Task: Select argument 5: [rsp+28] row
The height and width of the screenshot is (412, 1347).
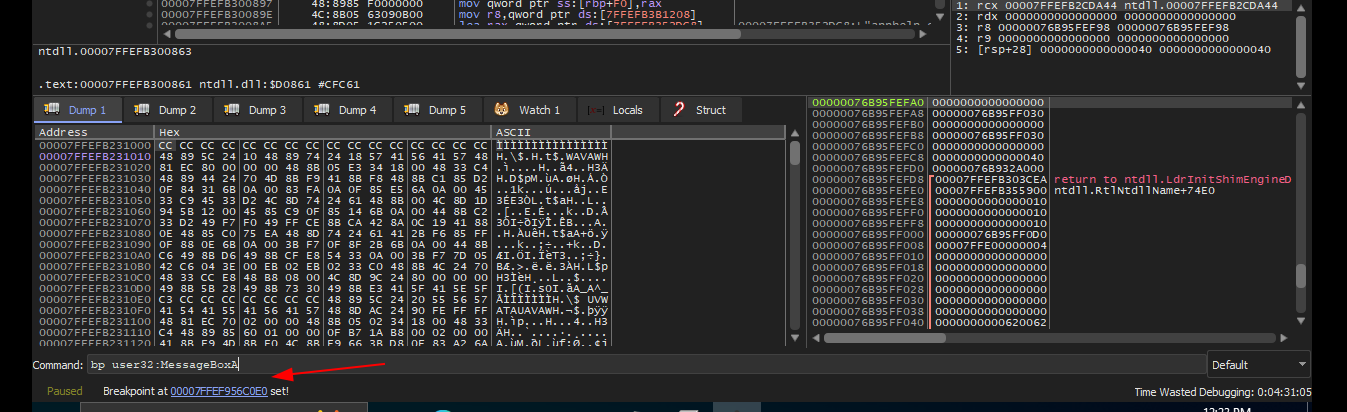Action: [x=1122, y=49]
